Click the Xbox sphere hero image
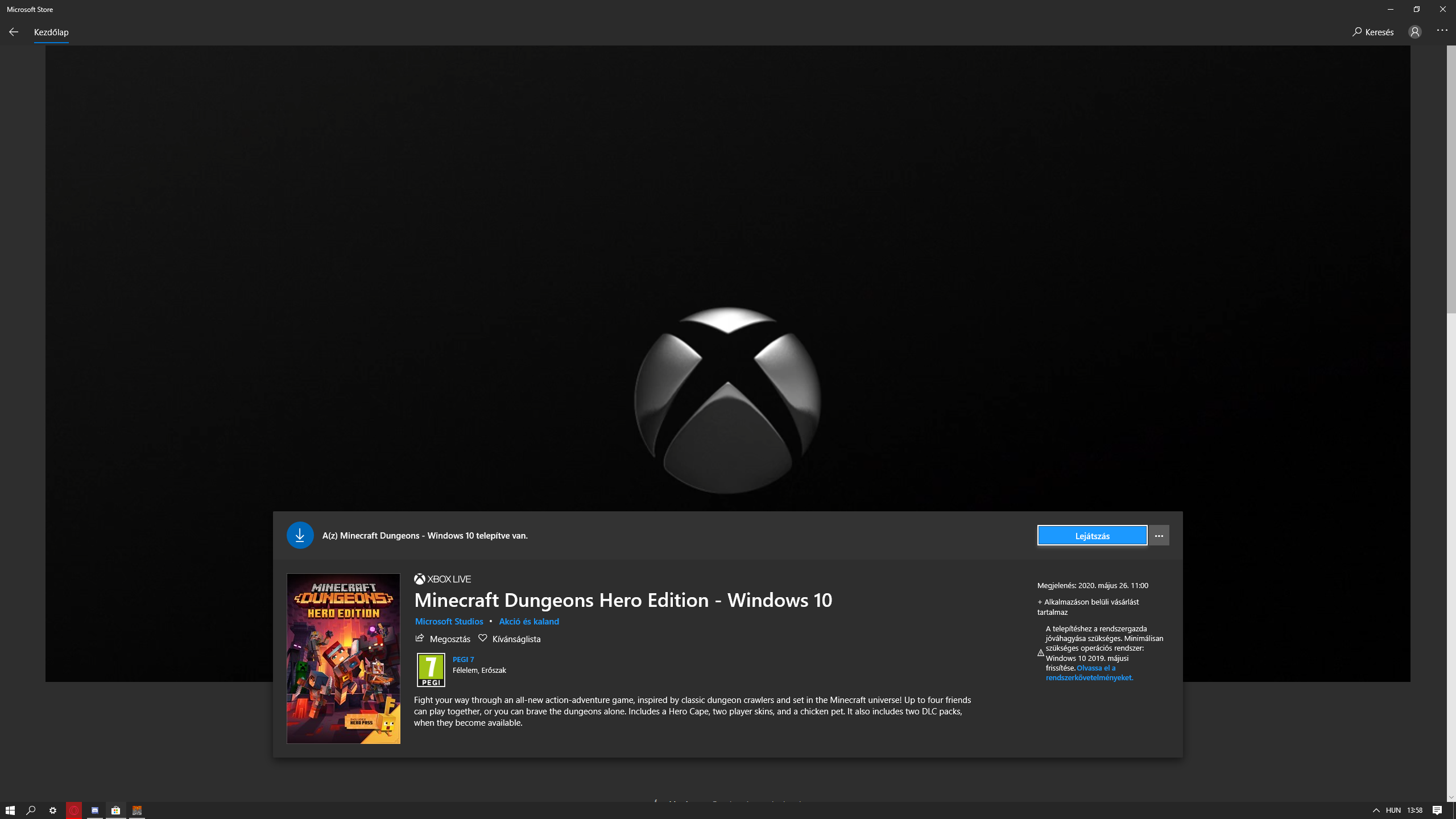 [727, 400]
